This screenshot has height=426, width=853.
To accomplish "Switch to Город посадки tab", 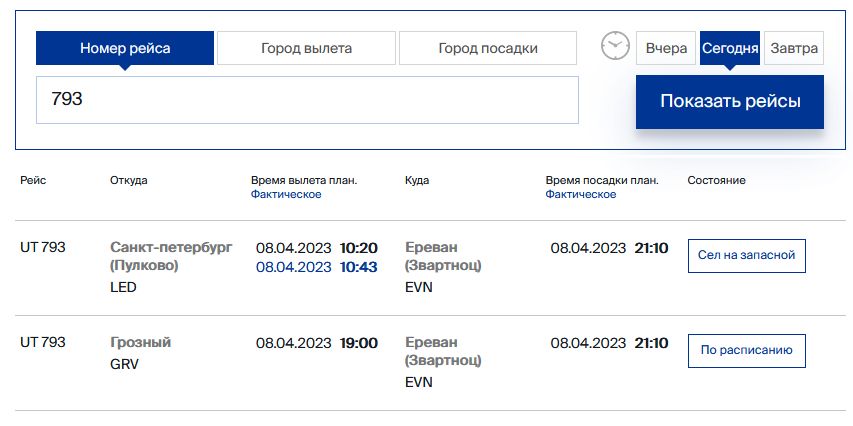I will [487, 48].
